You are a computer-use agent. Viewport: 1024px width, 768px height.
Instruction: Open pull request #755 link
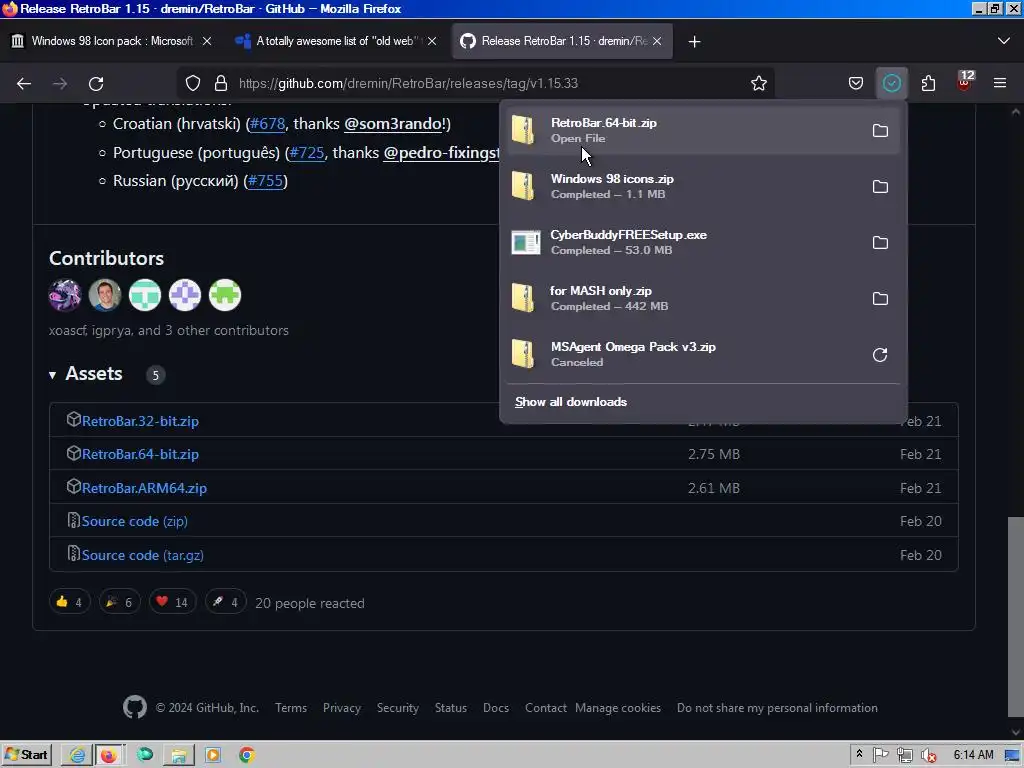266,181
